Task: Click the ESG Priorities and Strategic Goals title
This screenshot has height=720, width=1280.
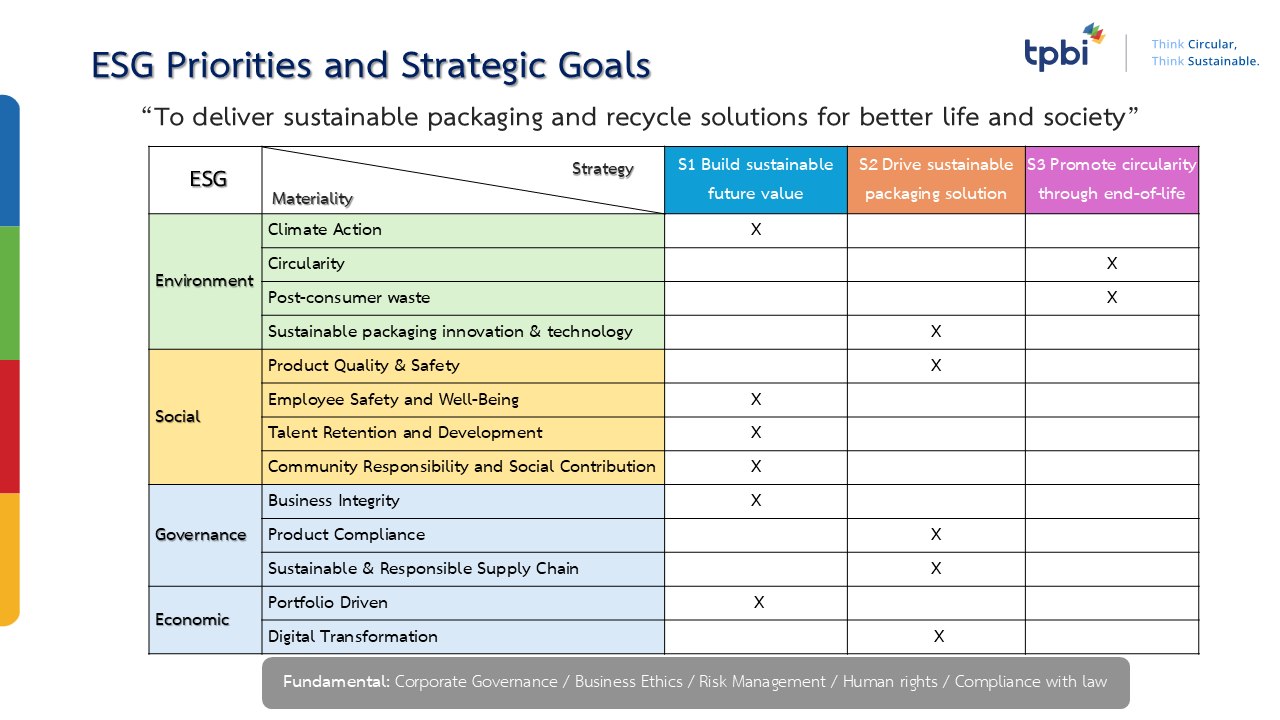Action: (x=371, y=65)
